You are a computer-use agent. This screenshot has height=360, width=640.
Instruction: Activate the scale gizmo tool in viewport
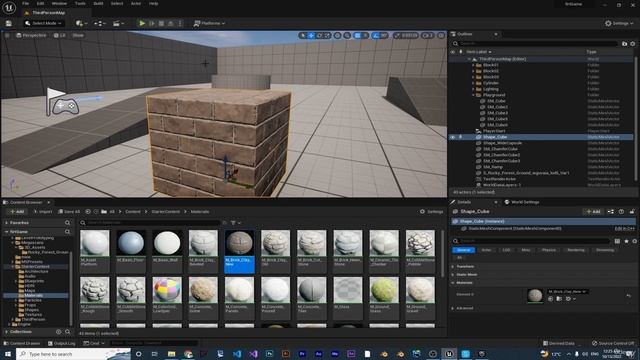point(327,36)
